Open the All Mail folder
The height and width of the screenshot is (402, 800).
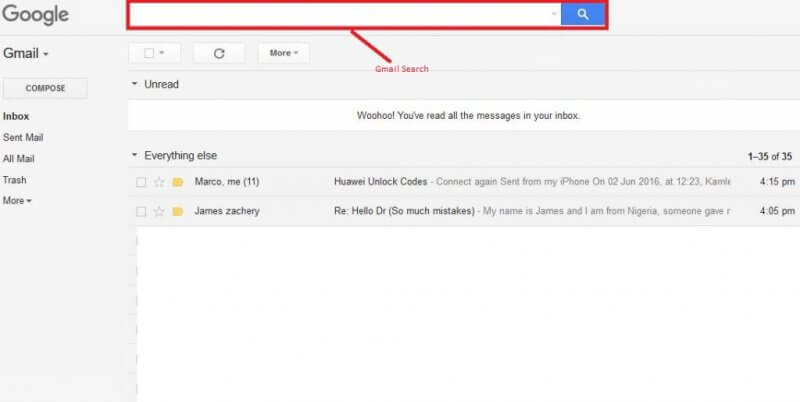tap(18, 159)
